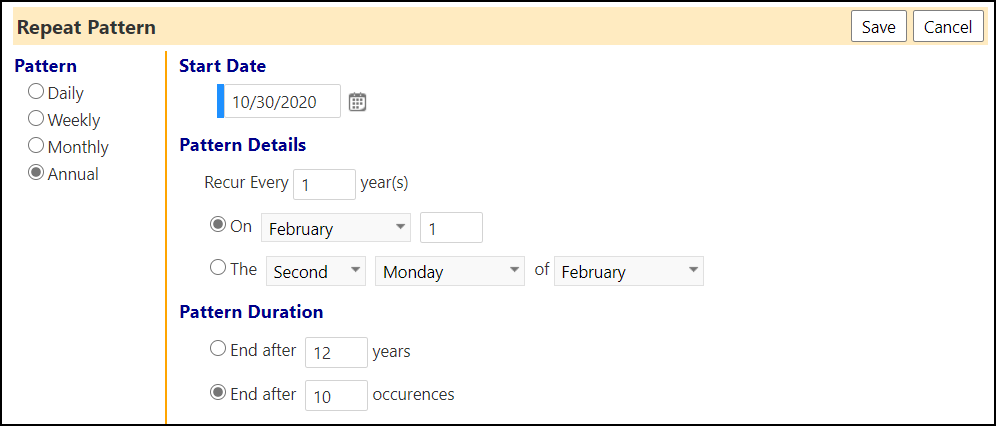Select 'End after occurences' radio button
This screenshot has width=996, height=426.
[x=218, y=393]
